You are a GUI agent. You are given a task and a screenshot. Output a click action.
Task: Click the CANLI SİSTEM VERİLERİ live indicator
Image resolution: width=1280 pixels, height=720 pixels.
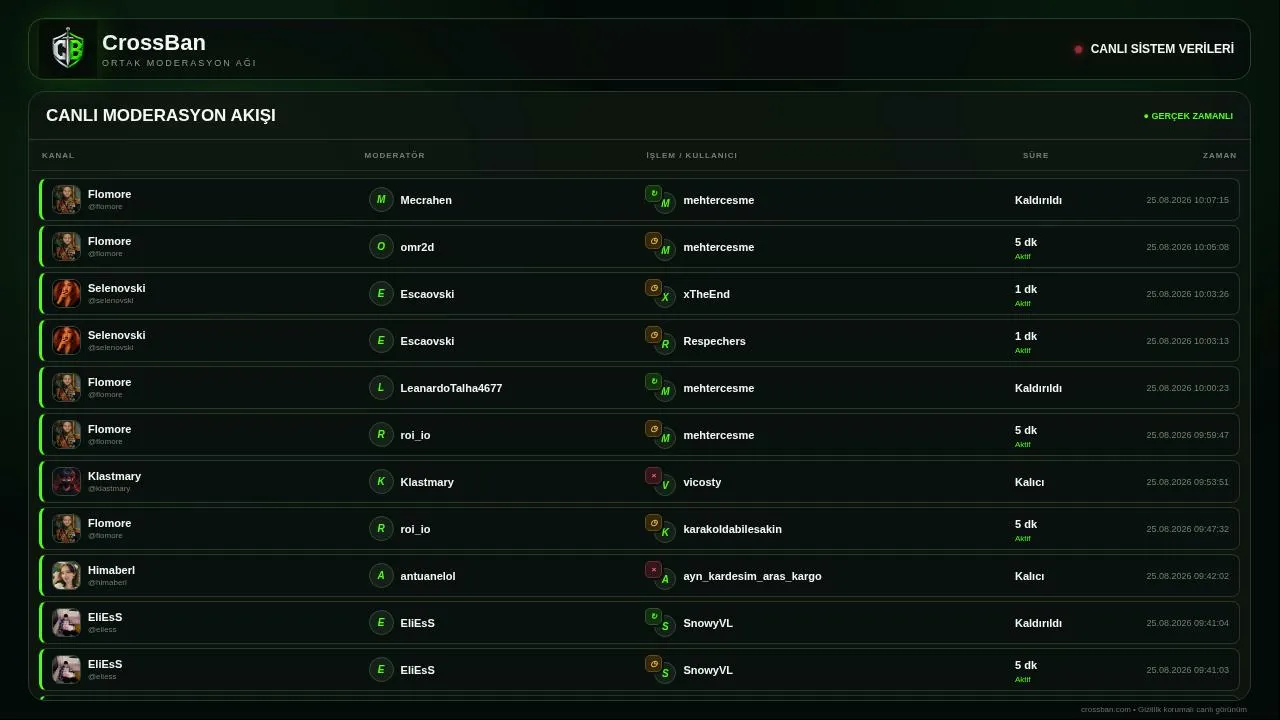(x=1154, y=49)
